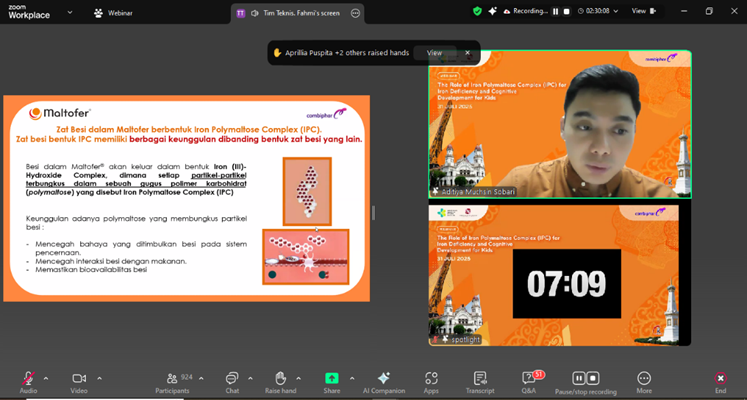Open screen share tab's more options ellipsis
Viewport: 747px width, 400px height.
point(355,13)
